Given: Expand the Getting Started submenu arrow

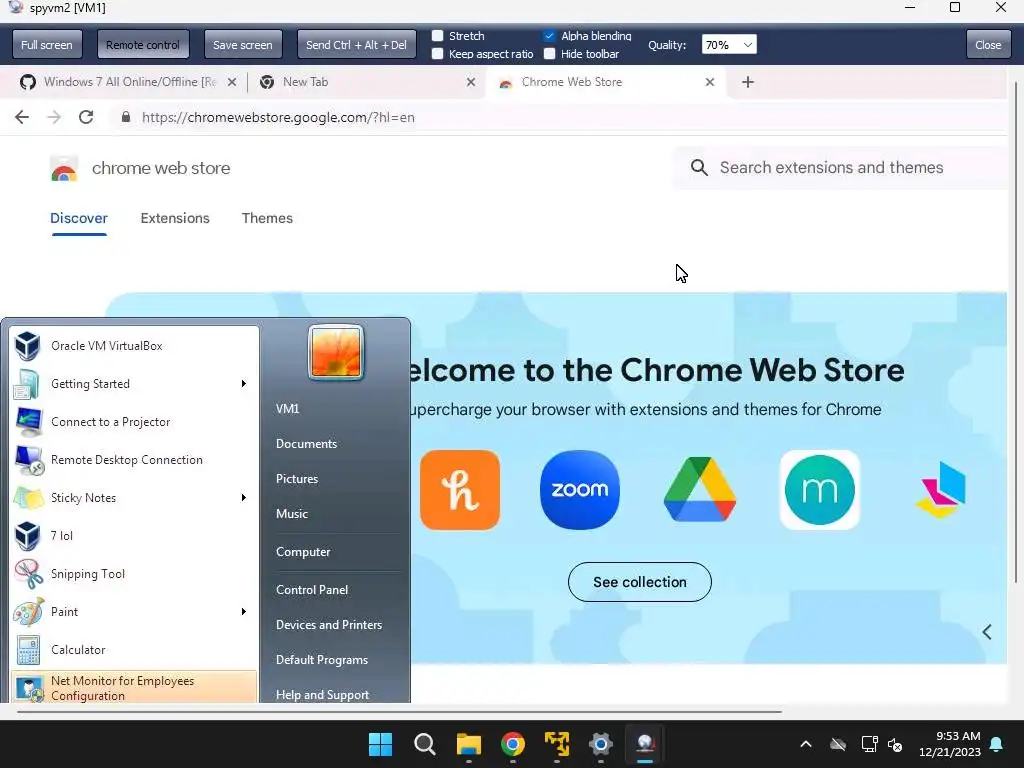Looking at the screenshot, I should point(244,384).
